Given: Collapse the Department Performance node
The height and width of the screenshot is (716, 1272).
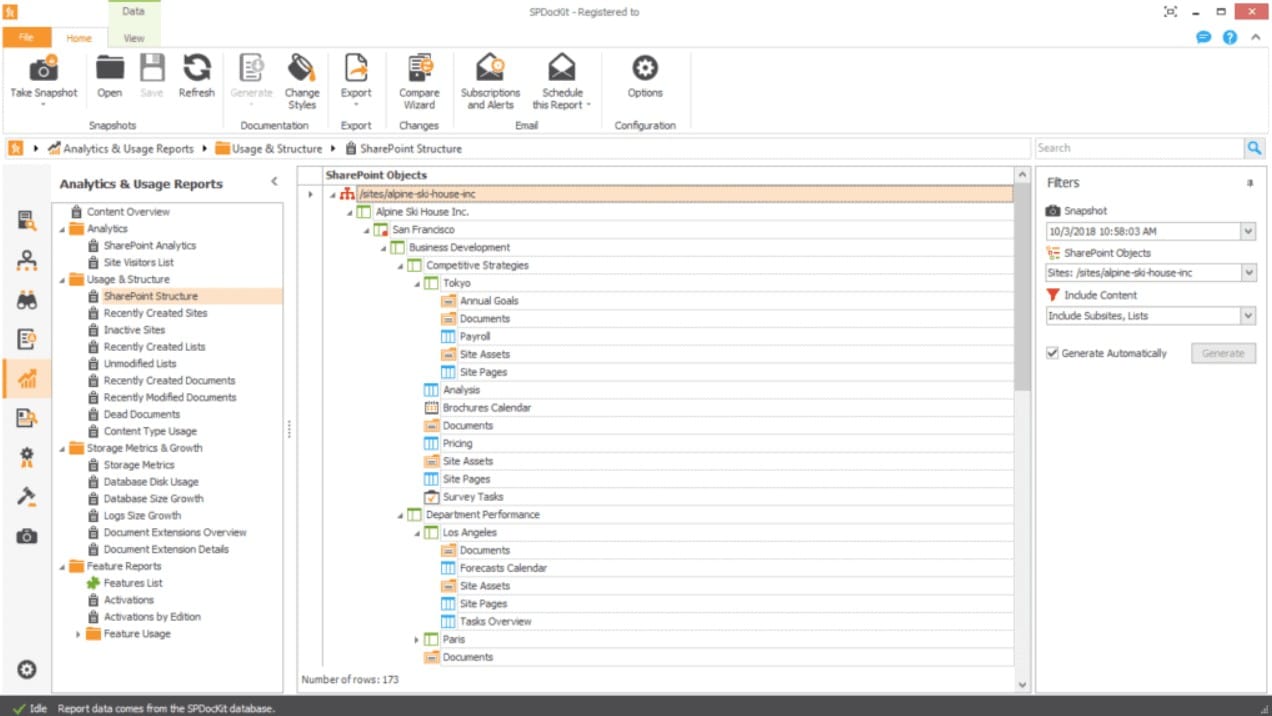Looking at the screenshot, I should point(400,516).
